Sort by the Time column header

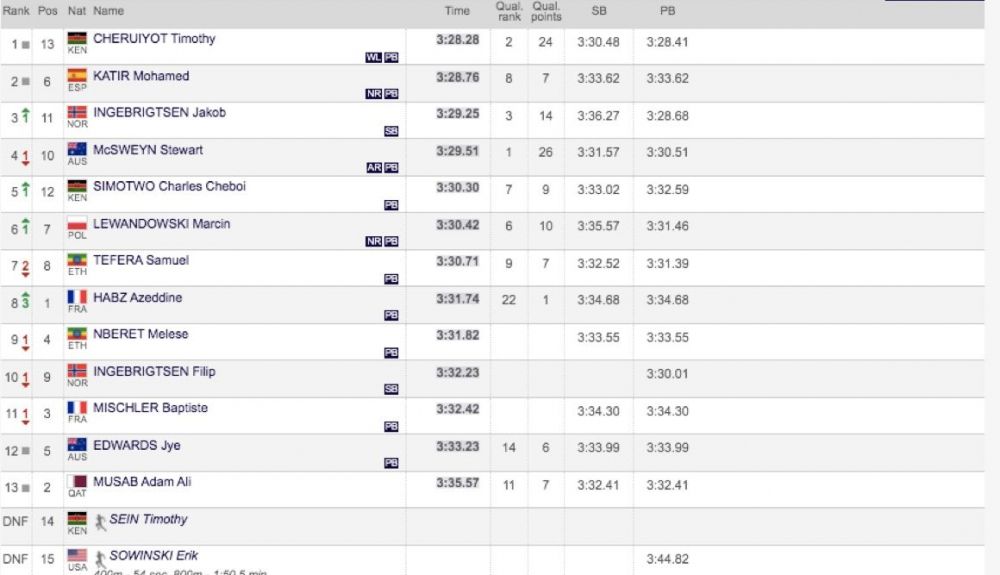click(x=457, y=11)
